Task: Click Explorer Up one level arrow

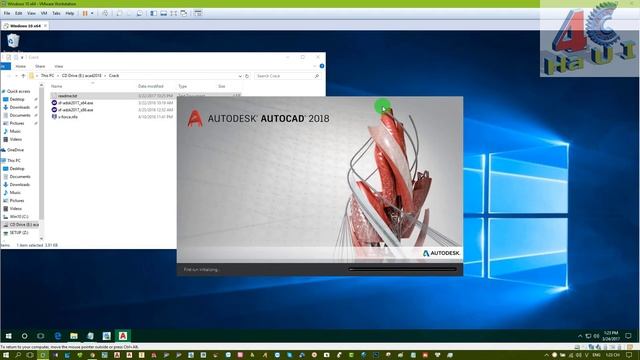Action: [x=23, y=76]
